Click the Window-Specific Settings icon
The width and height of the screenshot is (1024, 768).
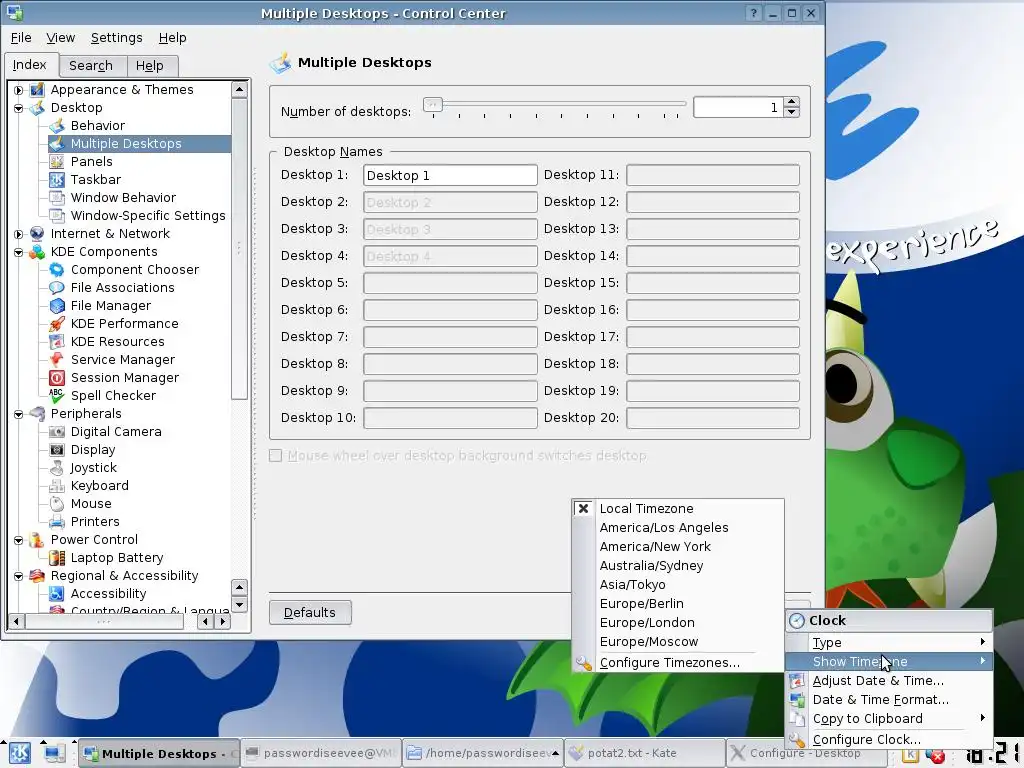tap(57, 216)
